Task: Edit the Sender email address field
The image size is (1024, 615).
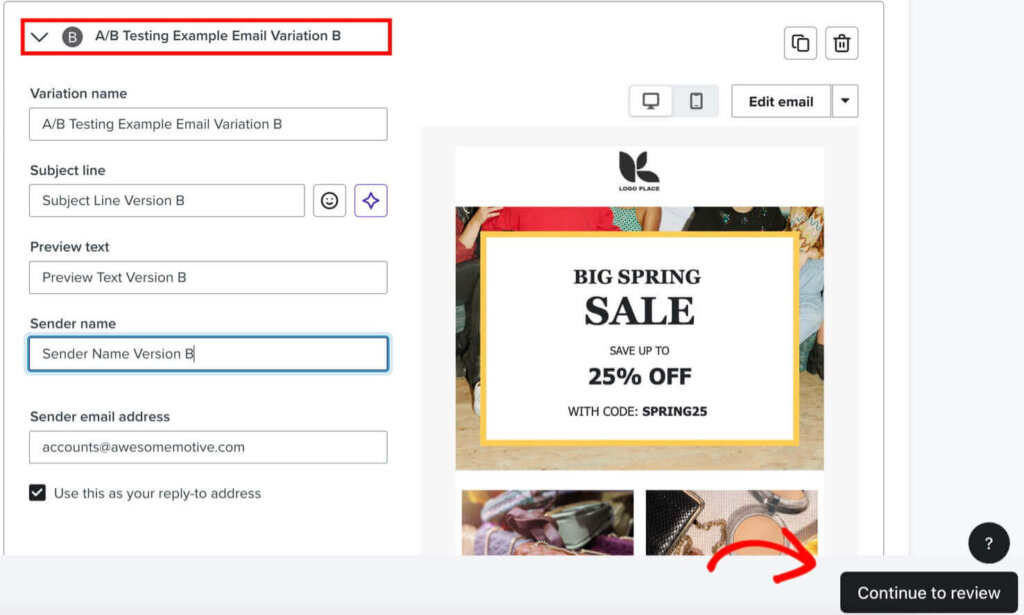Action: 208,447
